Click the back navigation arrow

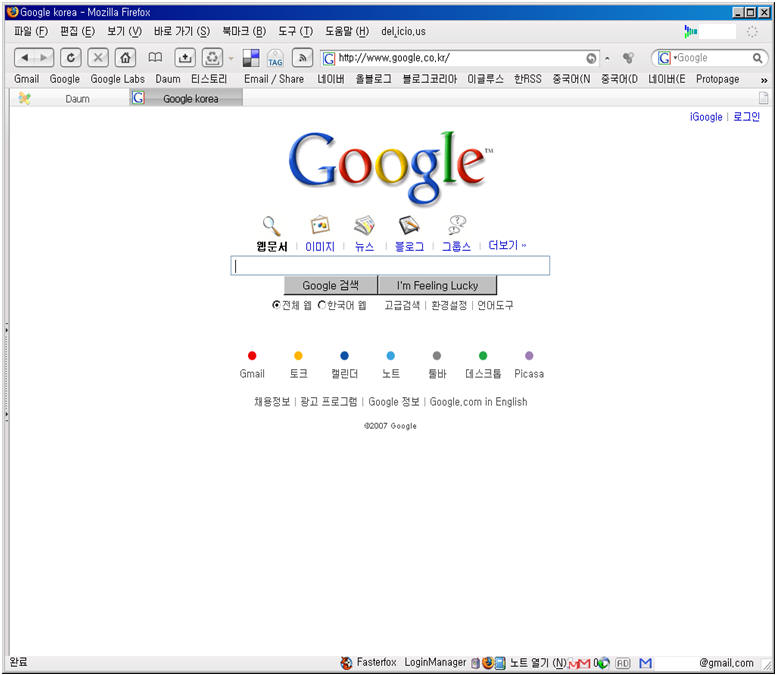(24, 58)
